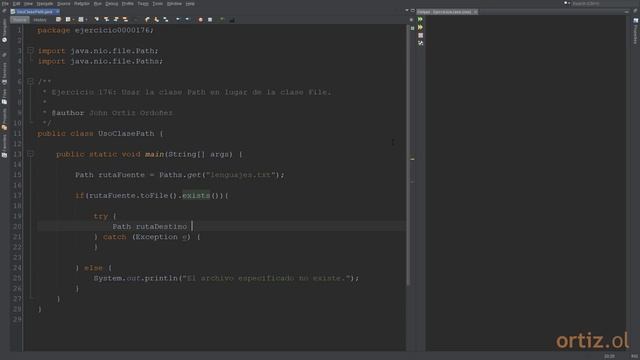The image size is (640, 360).
Task: Open editor documents list dropdown arrow
Action: coord(407,11)
